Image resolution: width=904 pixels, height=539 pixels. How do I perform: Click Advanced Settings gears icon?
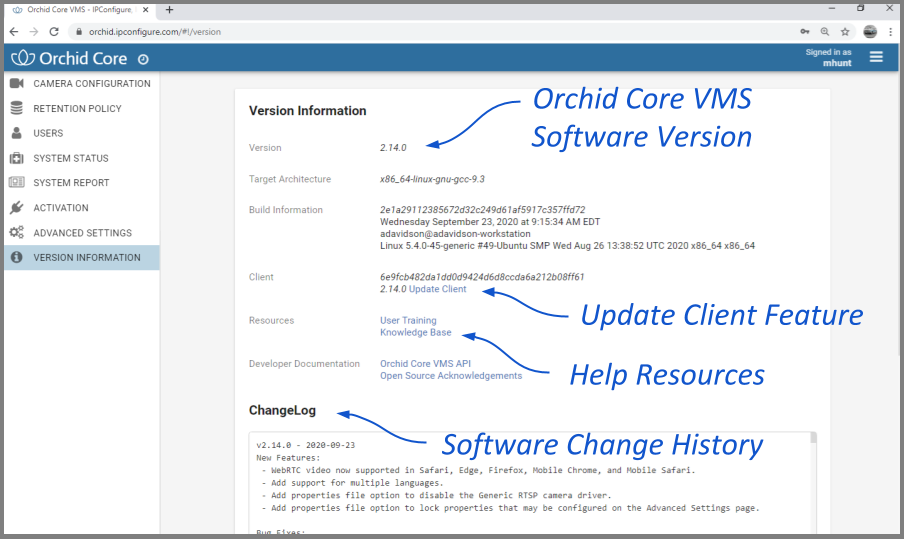coord(17,232)
